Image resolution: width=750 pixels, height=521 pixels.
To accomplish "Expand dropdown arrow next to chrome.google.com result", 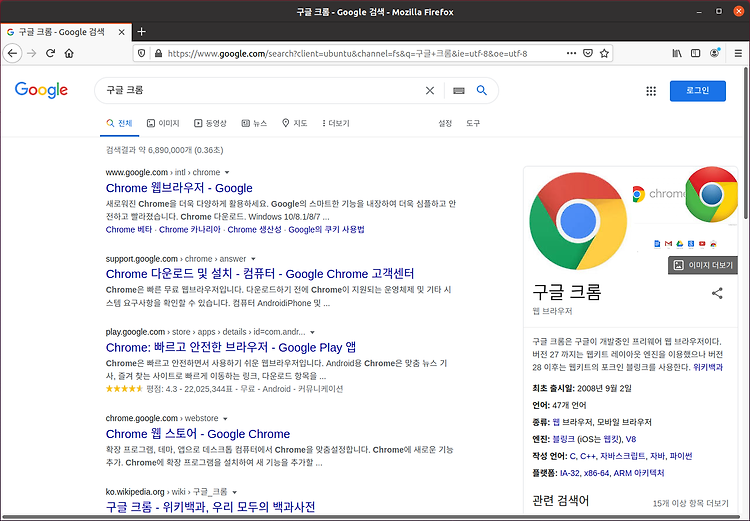I will tap(225, 419).
